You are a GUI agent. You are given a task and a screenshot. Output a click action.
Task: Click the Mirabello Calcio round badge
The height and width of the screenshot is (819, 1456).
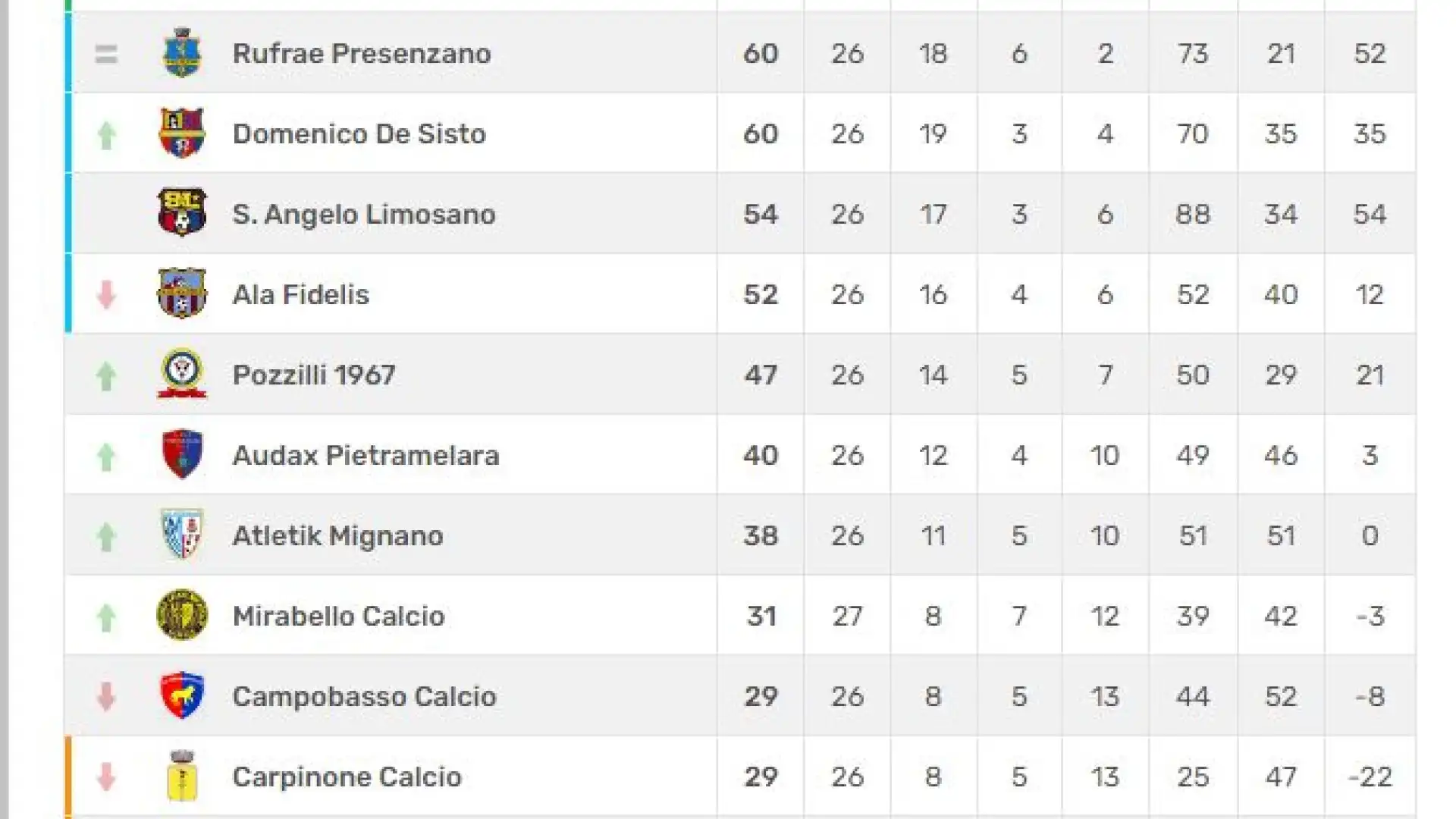[182, 615]
